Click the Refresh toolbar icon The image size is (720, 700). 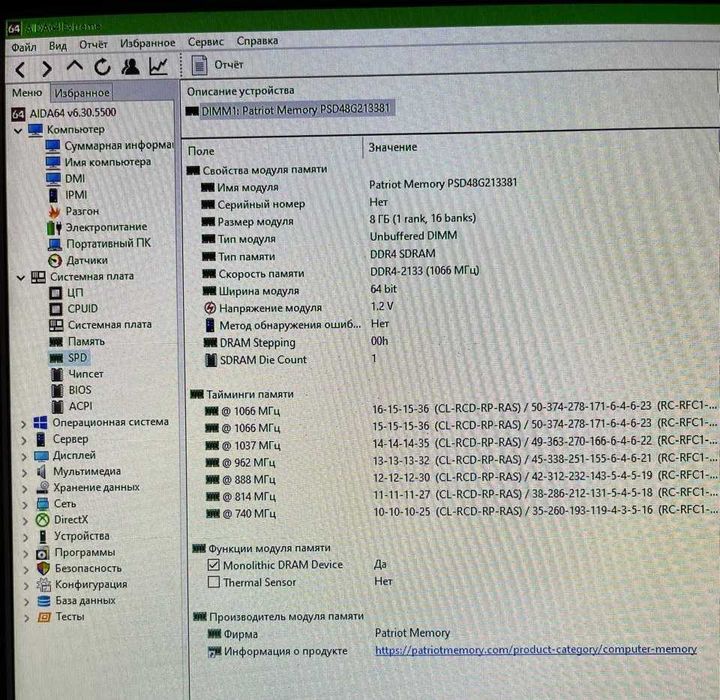click(x=102, y=67)
